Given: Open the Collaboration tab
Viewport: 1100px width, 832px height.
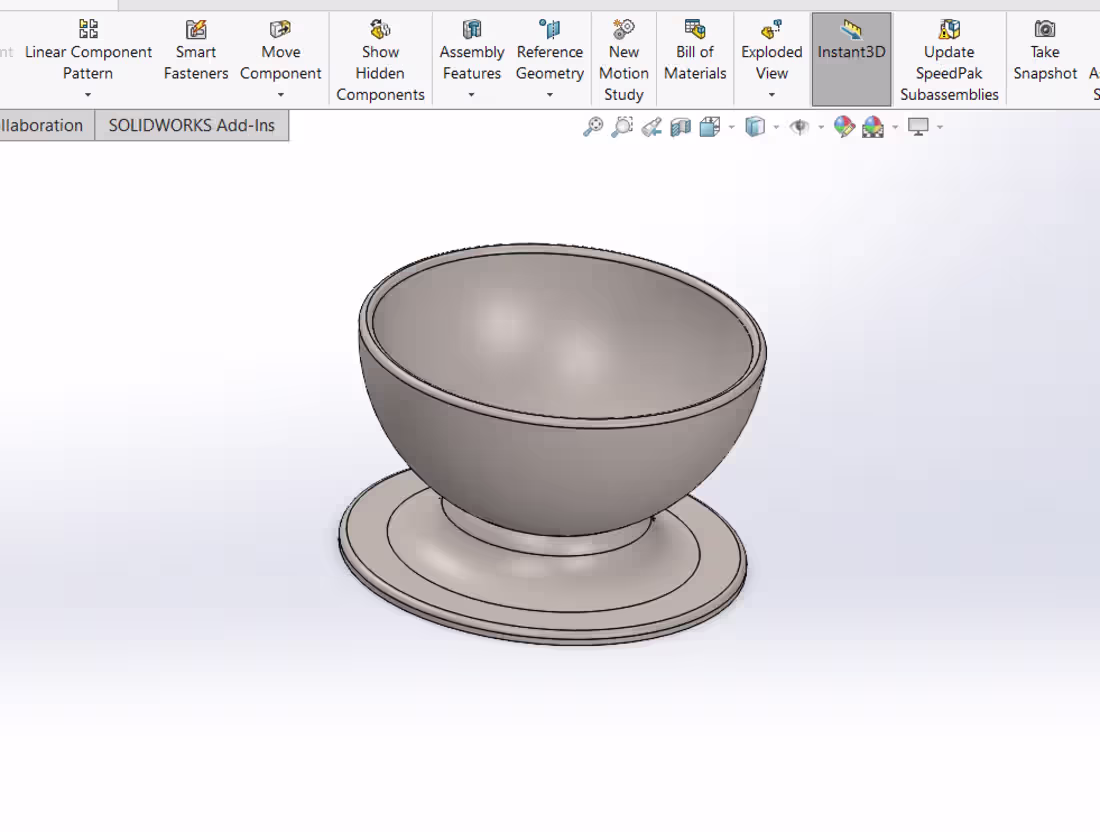Looking at the screenshot, I should [x=40, y=124].
